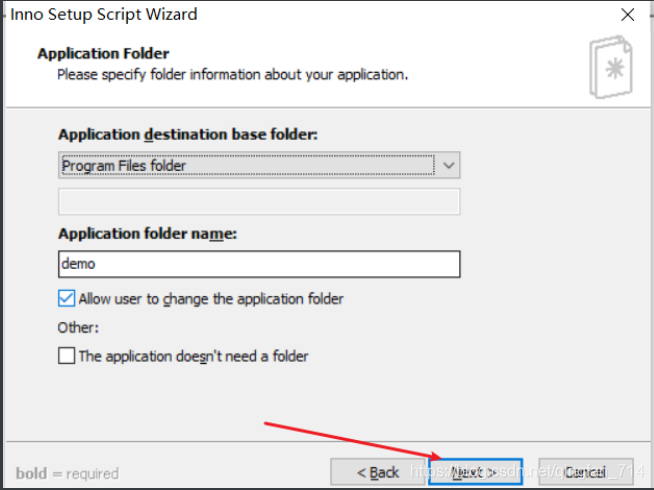Click the 'Application Folder' heading

coord(103,53)
